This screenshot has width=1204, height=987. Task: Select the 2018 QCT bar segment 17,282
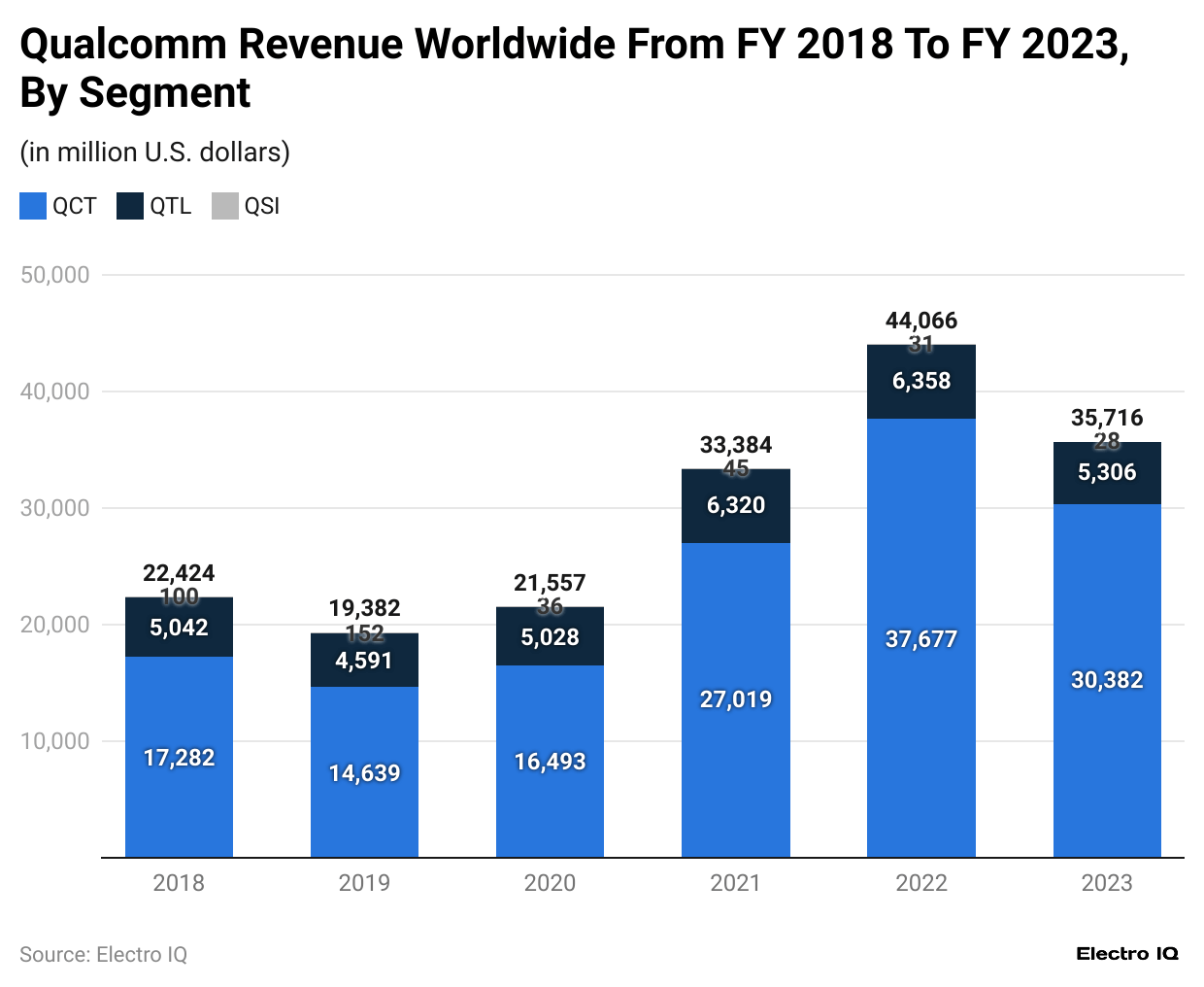pos(179,757)
